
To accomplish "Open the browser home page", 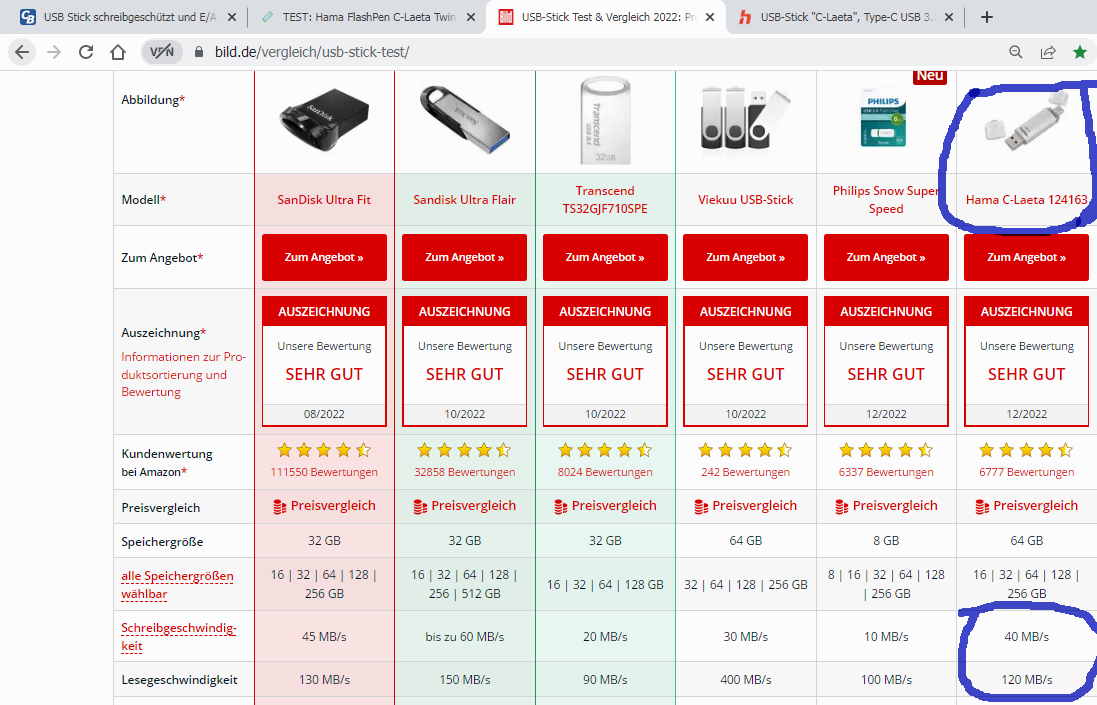I will pyautogui.click(x=118, y=52).
